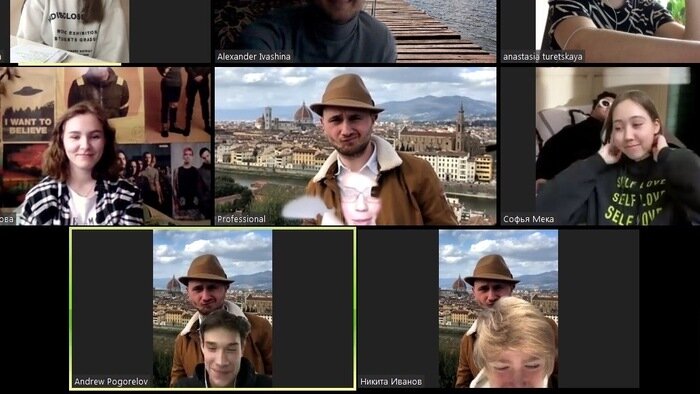Select Никита Иванов's video tile
This screenshot has width=700, height=394.
498,309
